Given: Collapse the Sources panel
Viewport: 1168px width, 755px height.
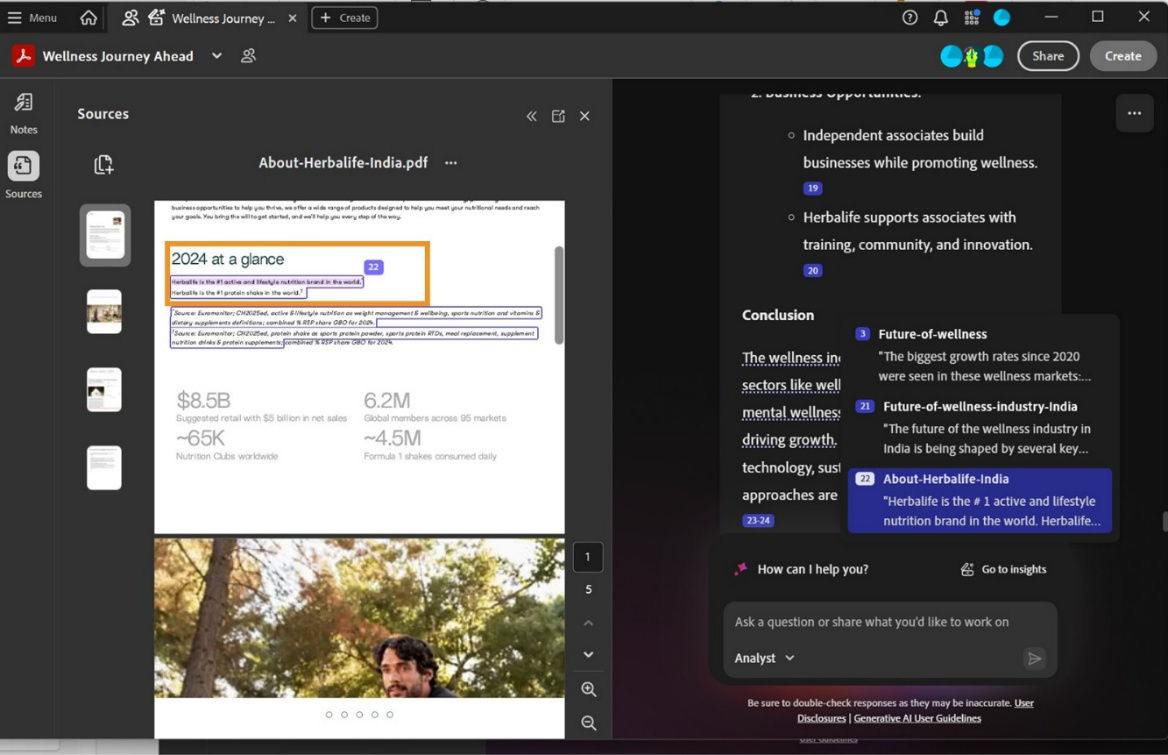Looking at the screenshot, I should [x=531, y=115].
